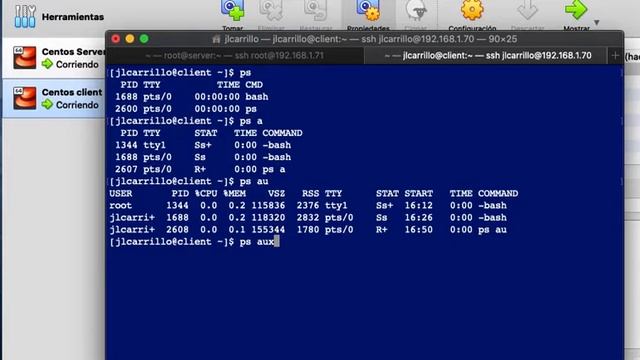Image resolution: width=640 pixels, height=360 pixels.
Task: Click the VSZ value 155344
Action: [268, 229]
